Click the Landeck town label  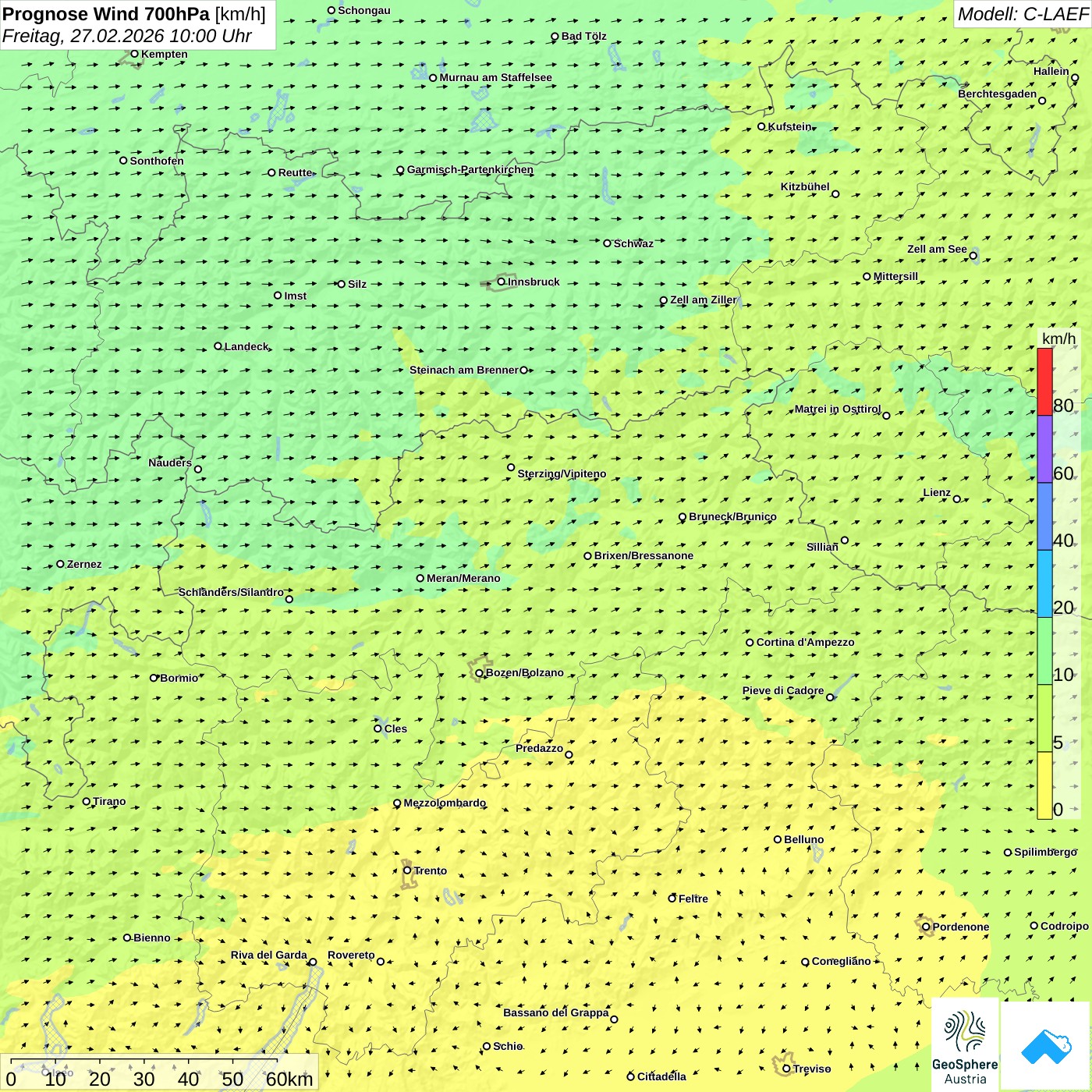pyautogui.click(x=246, y=346)
